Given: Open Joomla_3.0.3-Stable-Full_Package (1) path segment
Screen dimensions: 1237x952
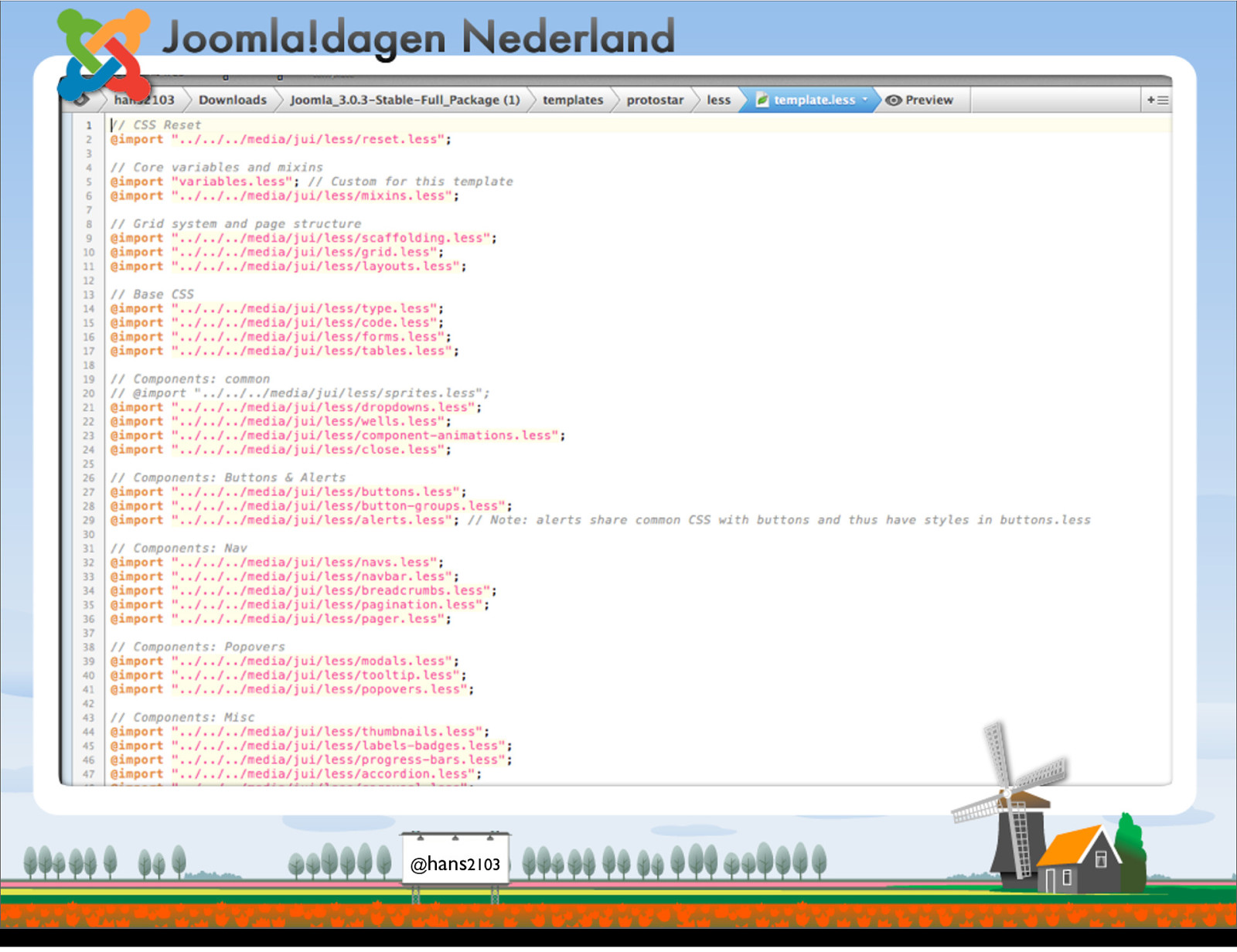Looking at the screenshot, I should pos(404,100).
